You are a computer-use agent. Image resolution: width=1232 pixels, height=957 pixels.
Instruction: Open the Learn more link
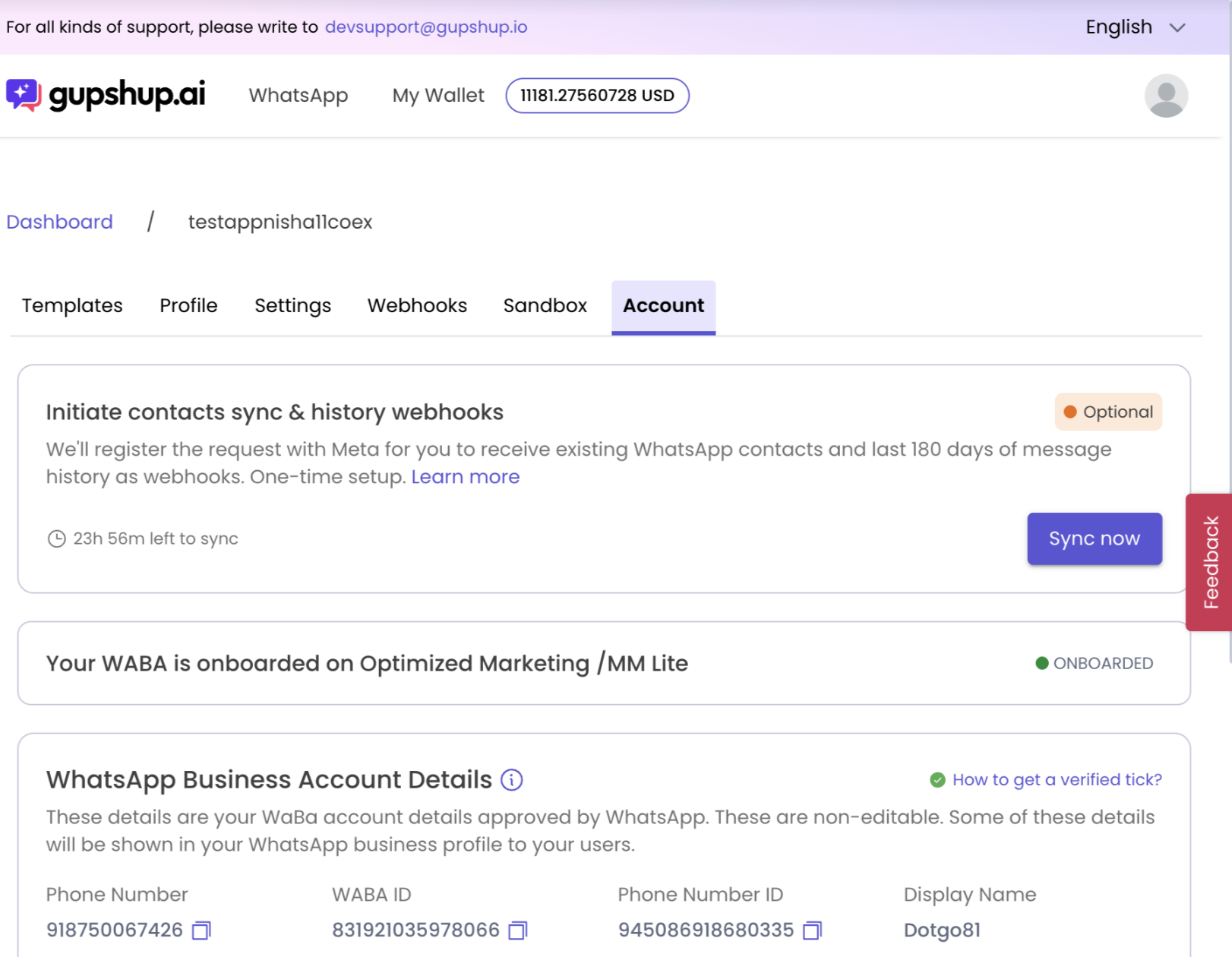pyautogui.click(x=466, y=477)
